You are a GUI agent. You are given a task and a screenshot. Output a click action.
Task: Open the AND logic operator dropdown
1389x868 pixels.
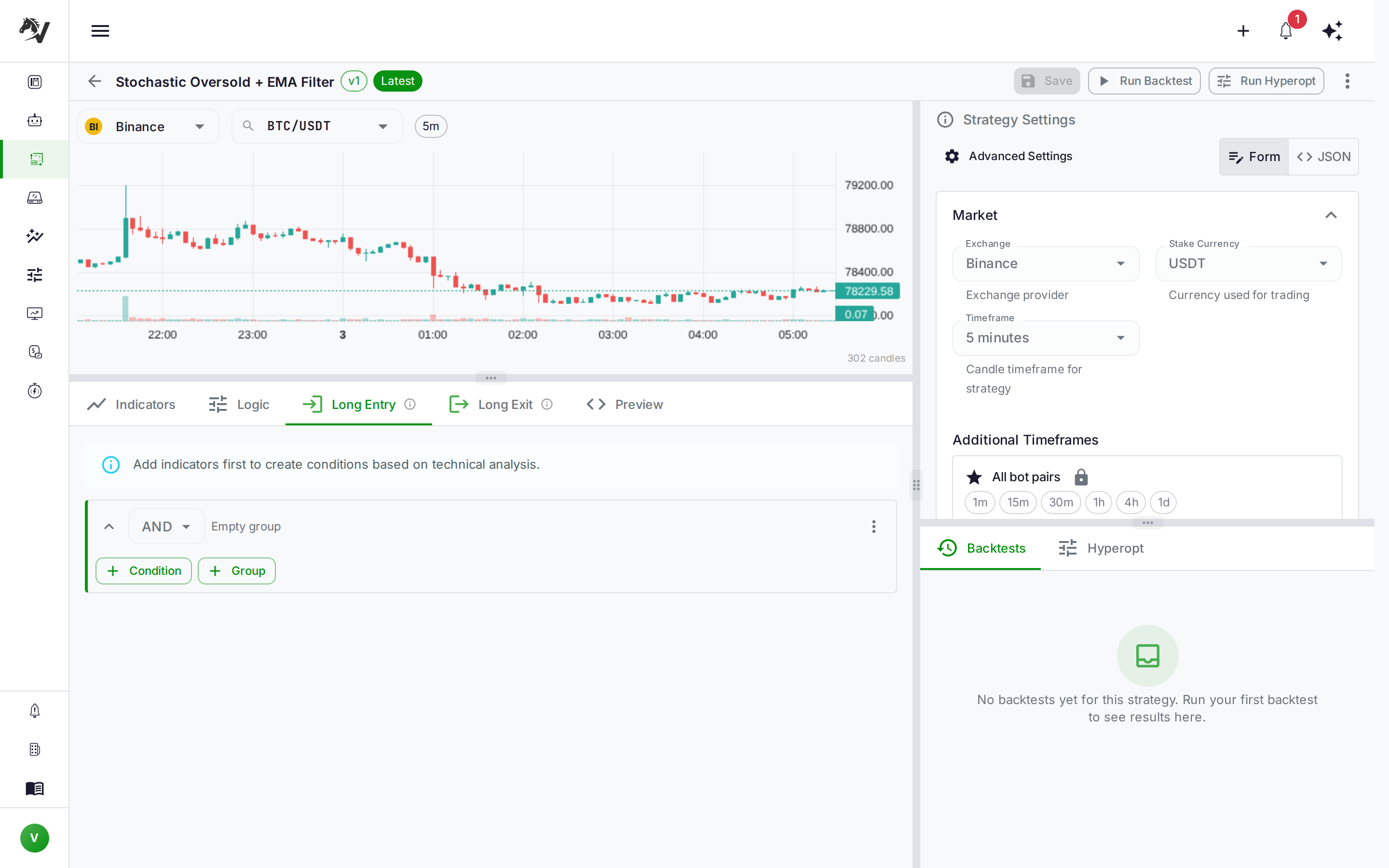point(166,527)
